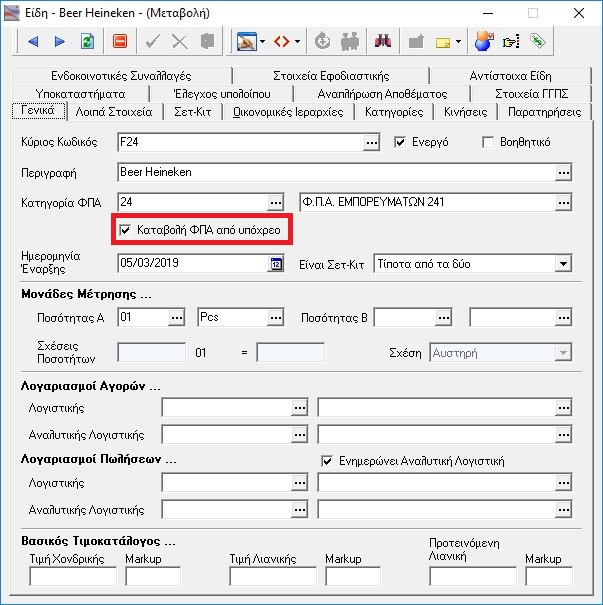
Task: Expand the Είναι Σετ-Κιτ combo box
Action: (x=563, y=264)
